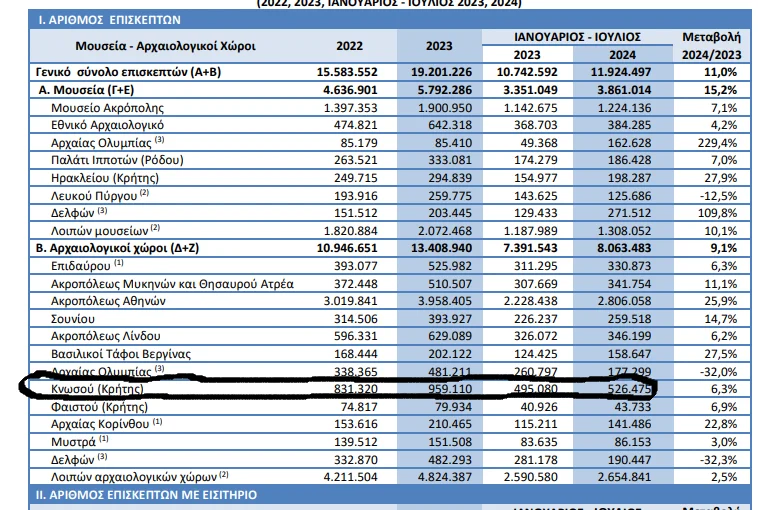The image size is (758, 510).
Task: Click the 'Β. Αρχαιολογικοί χώροι (Δ+Ζ)' row label
Action: tap(117, 248)
